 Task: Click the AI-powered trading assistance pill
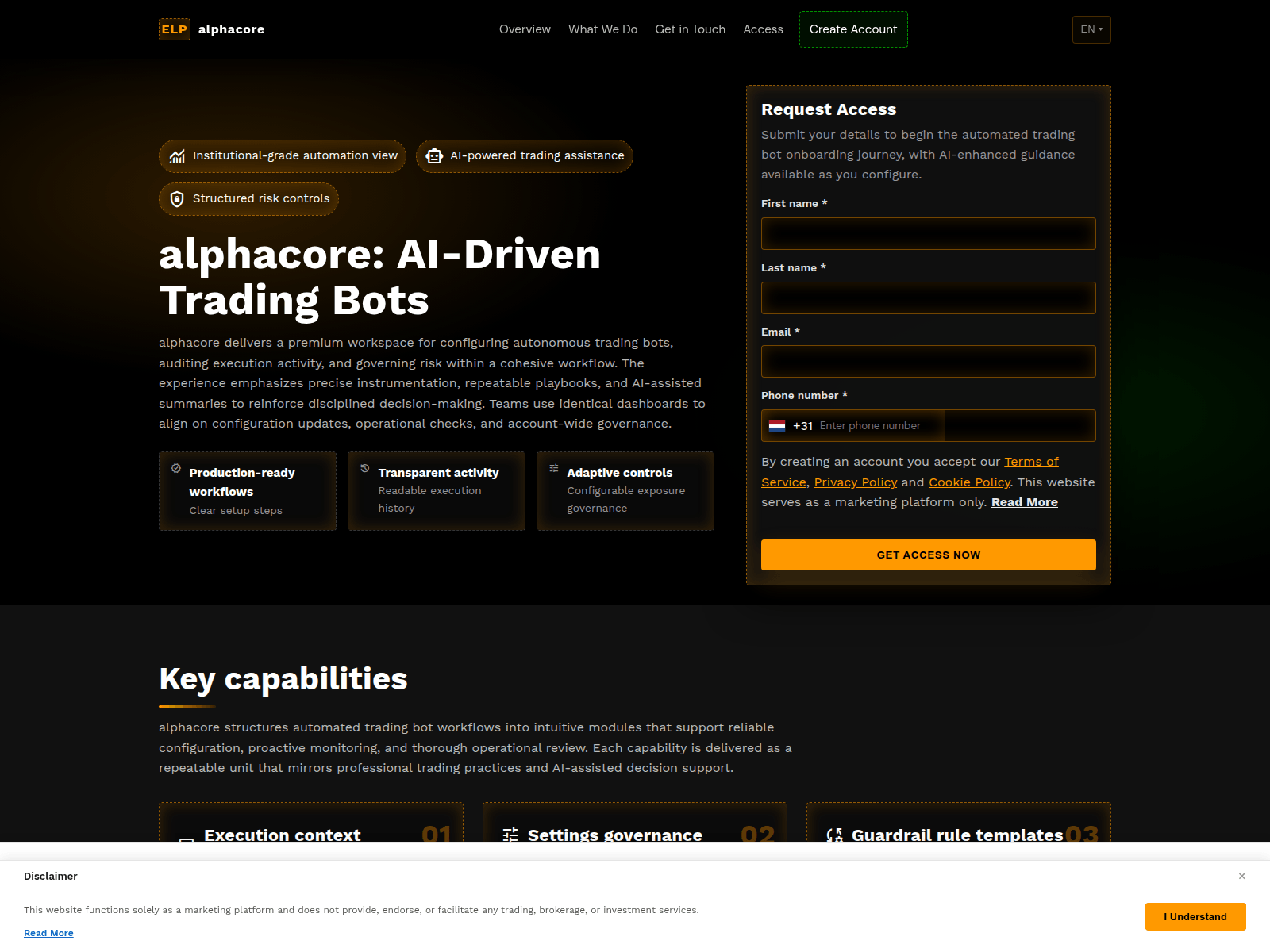(x=525, y=156)
